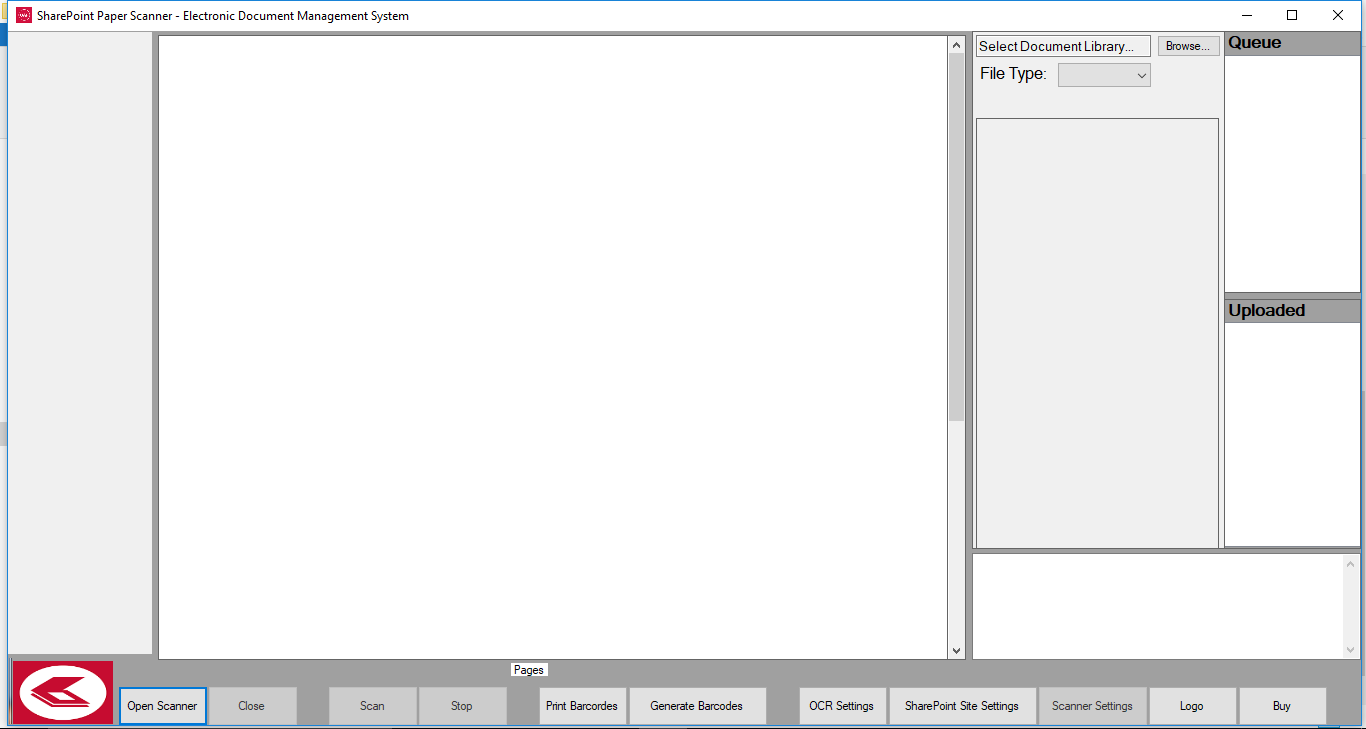Screen dimensions: 1366x729
Task: Click the Pages label
Action: pyautogui.click(x=529, y=670)
